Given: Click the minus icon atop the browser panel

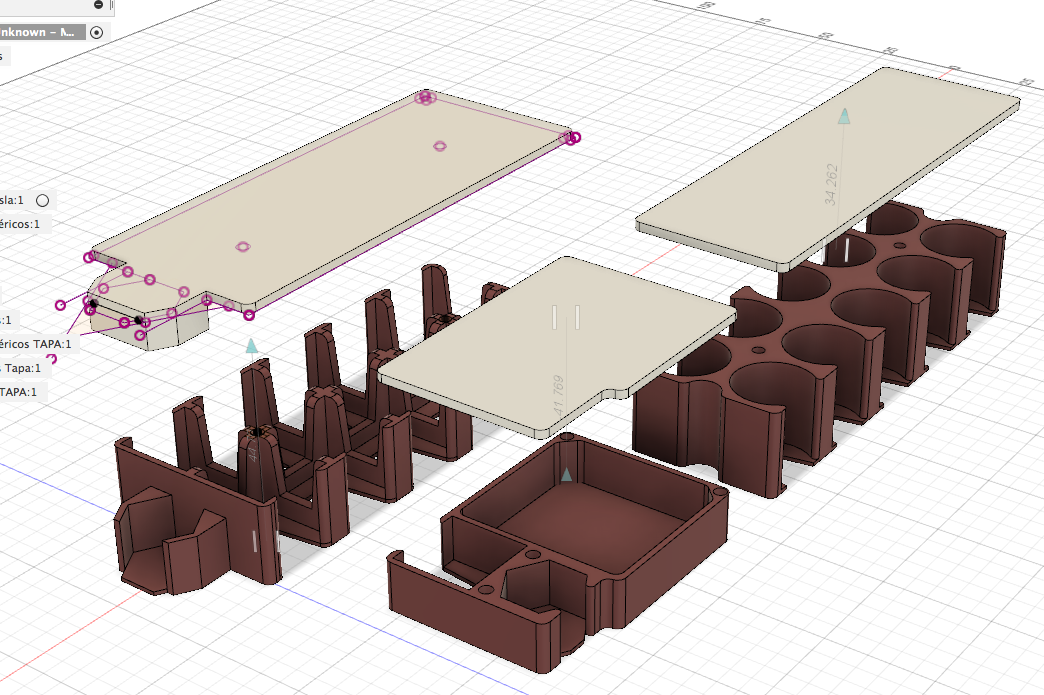Looking at the screenshot, I should (99, 5).
